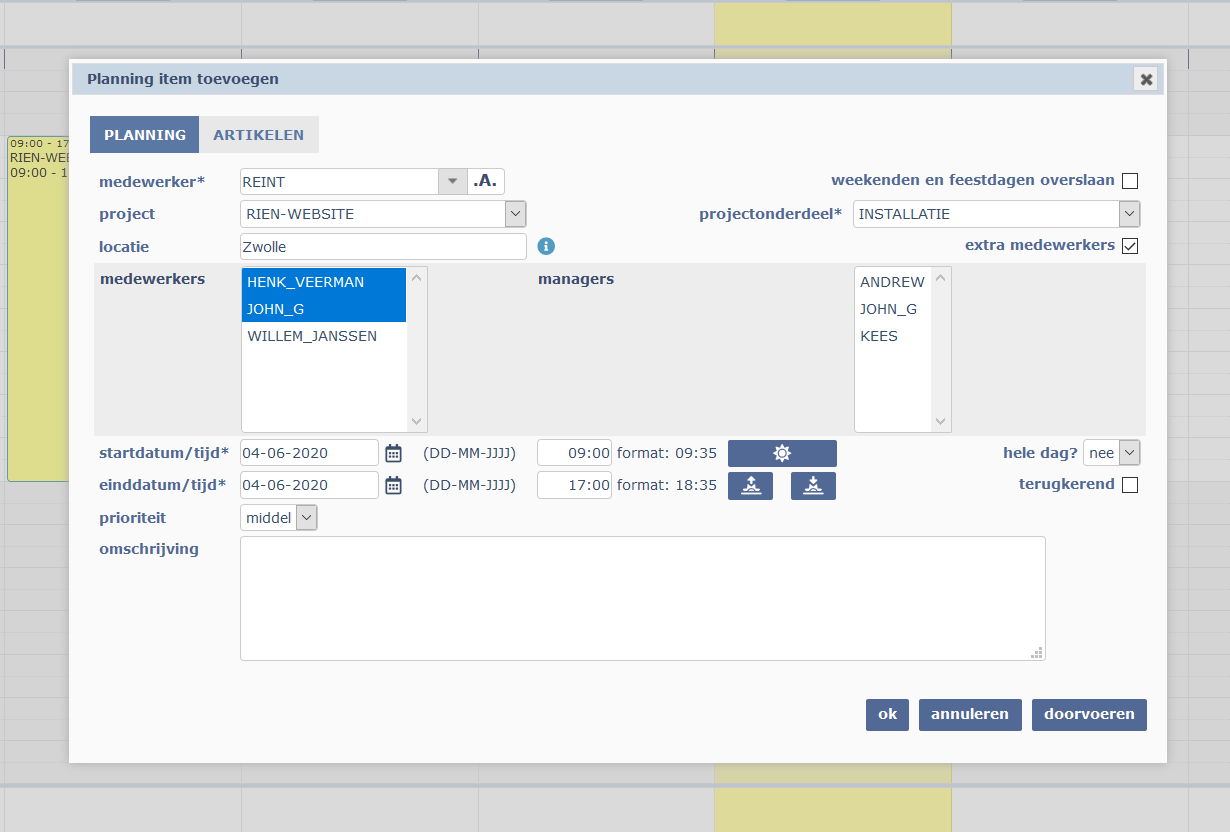This screenshot has width=1230, height=832.
Task: Click the blue info icon beside locatie
Action: [x=546, y=246]
